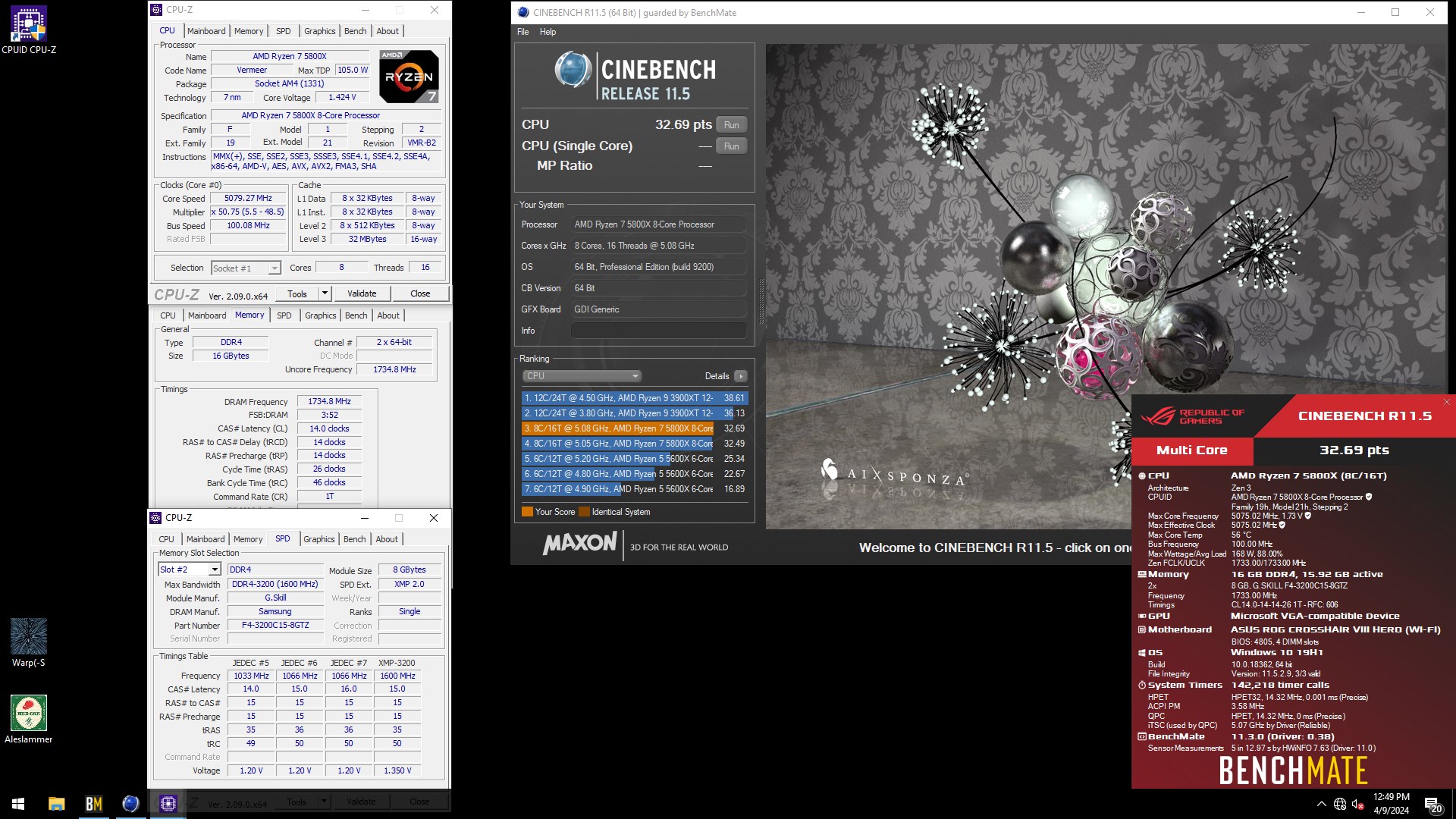Run the CPU multi-core benchmark
This screenshot has height=819, width=1456.
coord(731,125)
